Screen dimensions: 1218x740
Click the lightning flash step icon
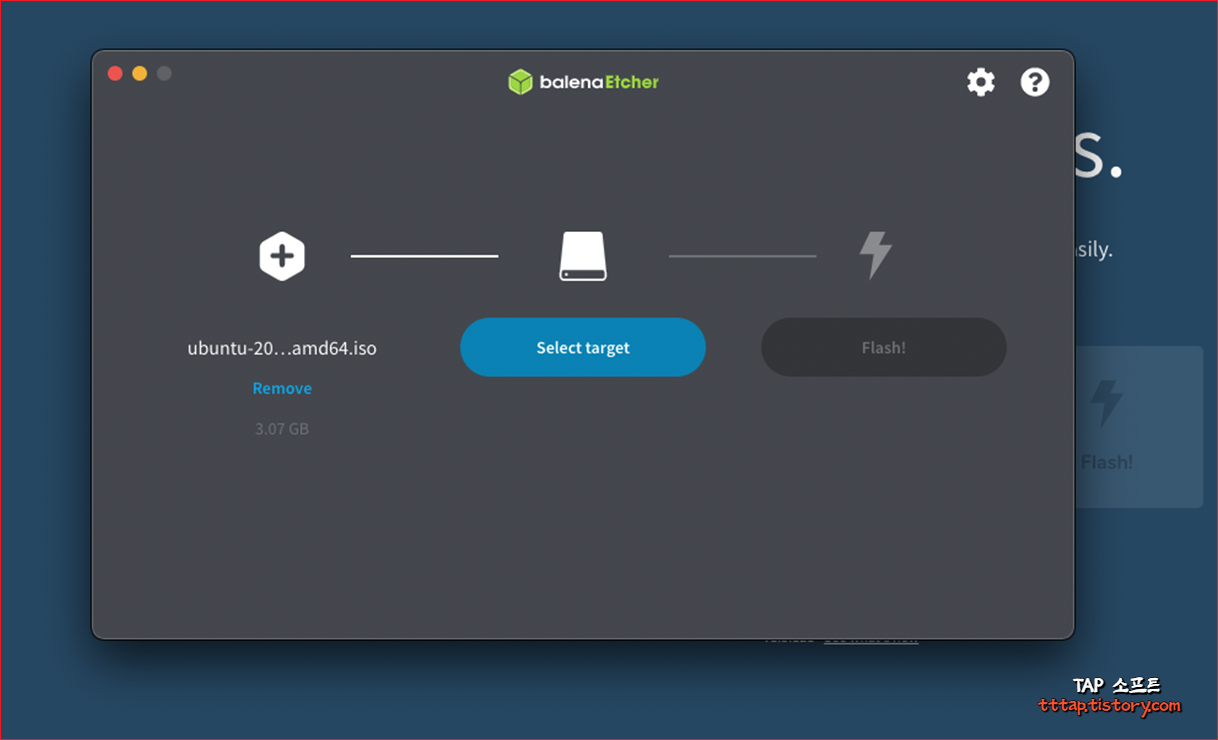point(876,255)
